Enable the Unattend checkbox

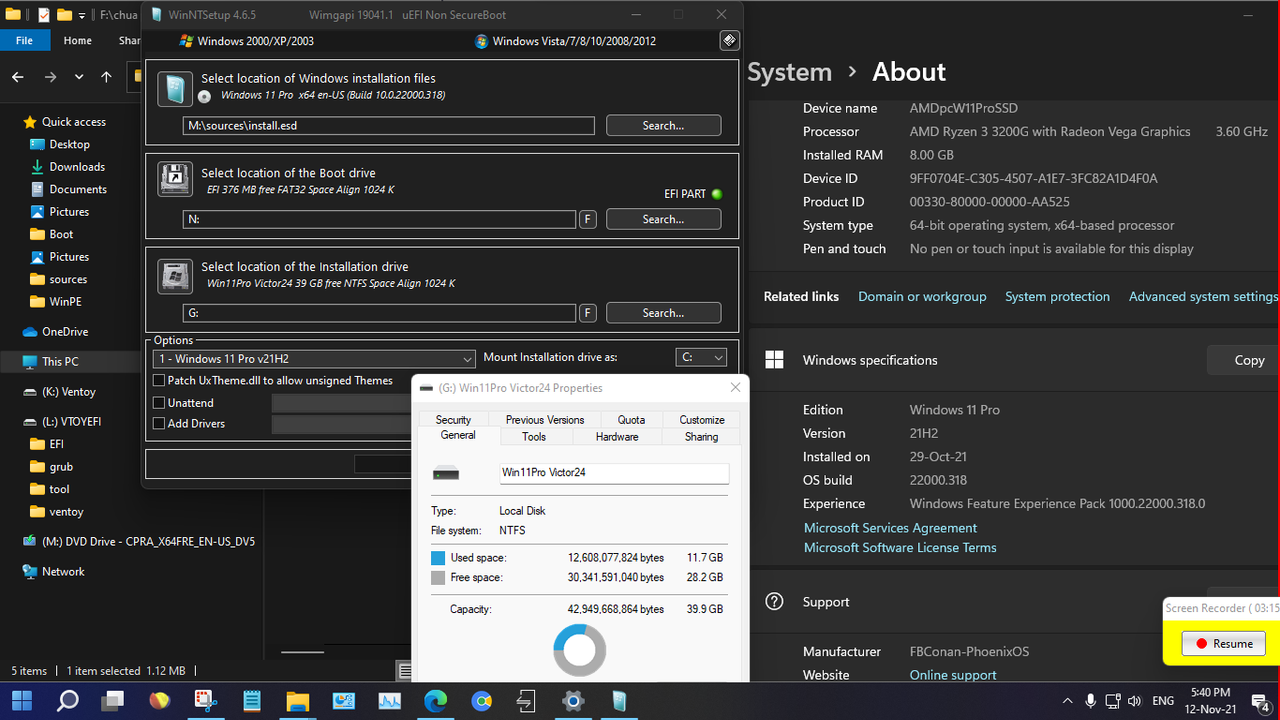pos(159,402)
